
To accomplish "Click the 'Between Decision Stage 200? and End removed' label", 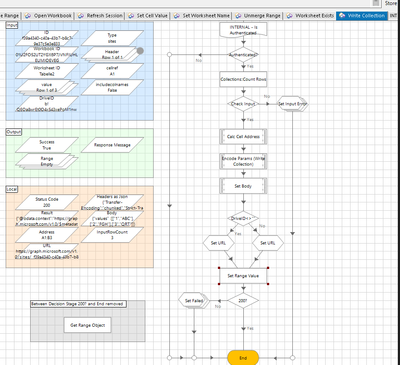I will tap(78, 304).
